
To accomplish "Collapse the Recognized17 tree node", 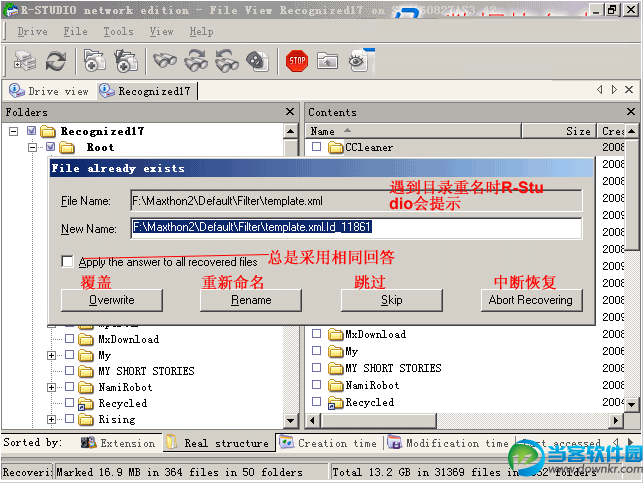I will click(x=14, y=131).
